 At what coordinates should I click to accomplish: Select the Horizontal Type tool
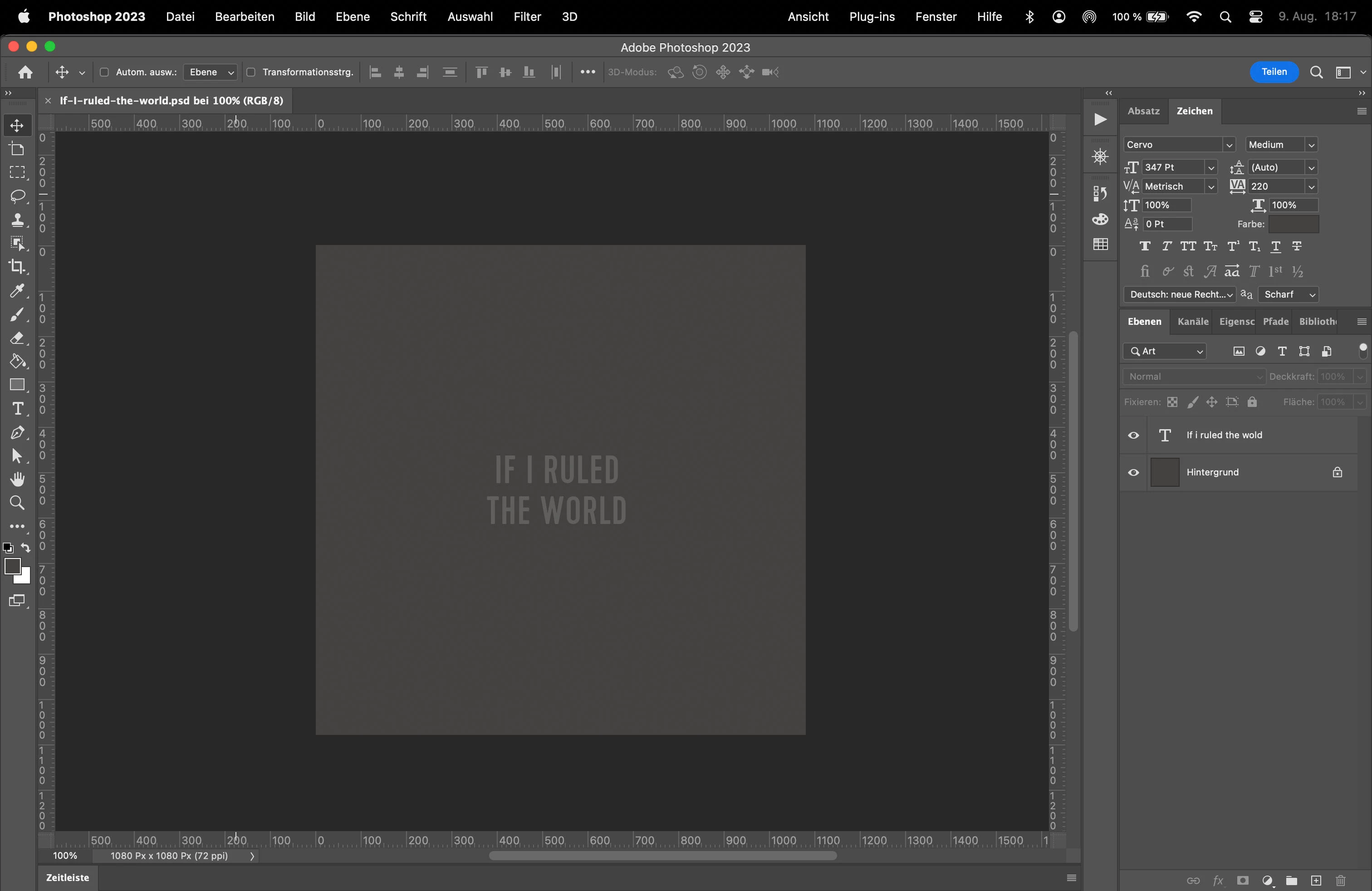17,409
